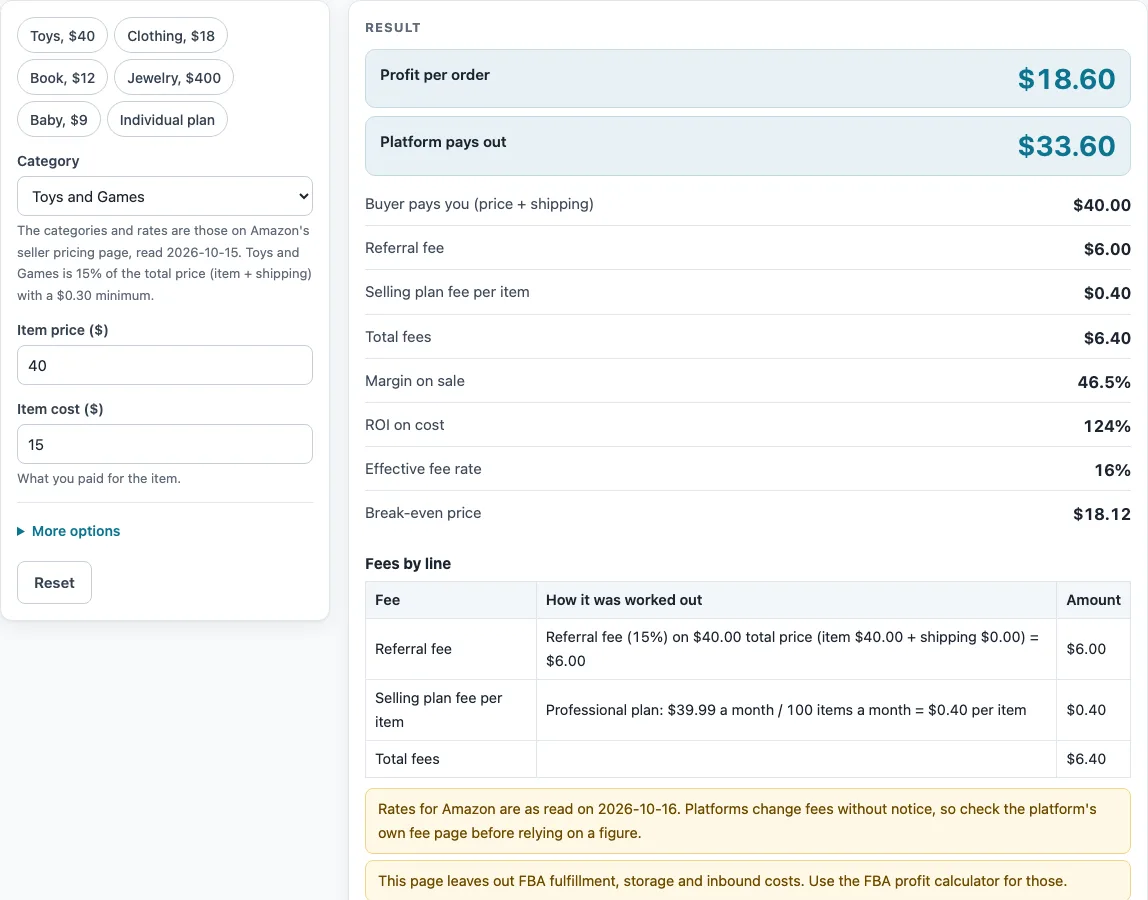Apply the Toys, $40 preset
Image resolution: width=1148 pixels, height=900 pixels.
pyautogui.click(x=62, y=36)
